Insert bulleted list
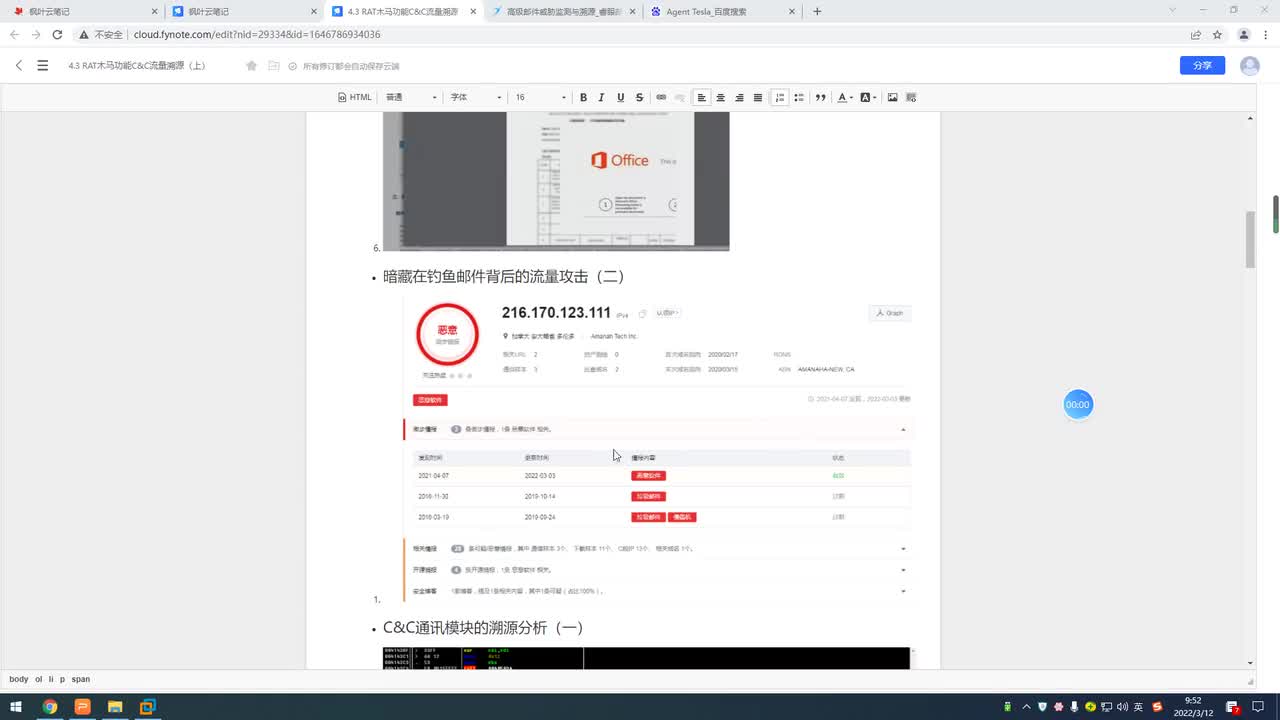 click(799, 97)
